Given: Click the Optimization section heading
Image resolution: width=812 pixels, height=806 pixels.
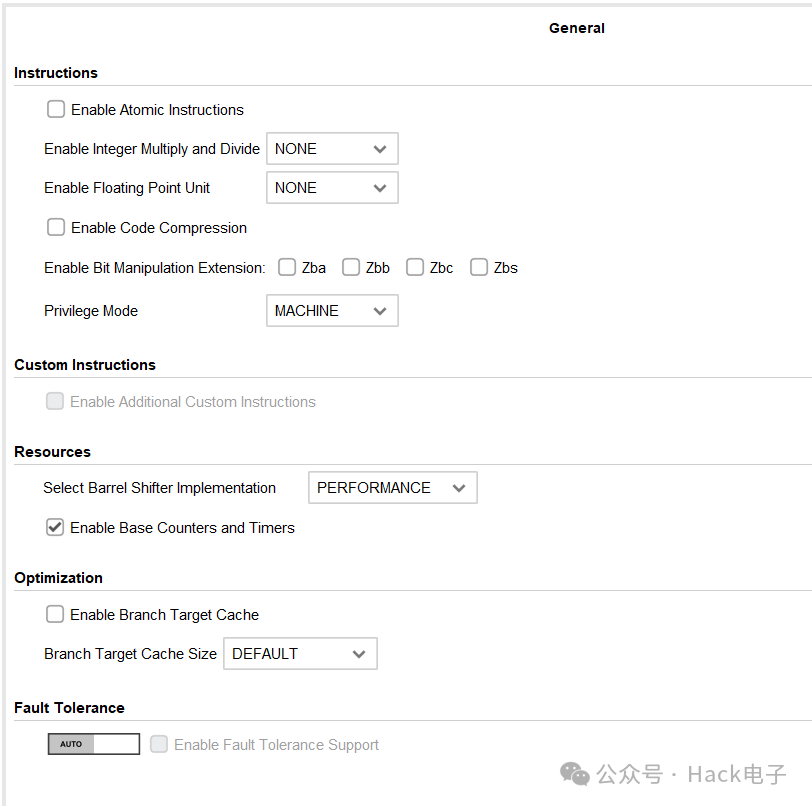Looking at the screenshot, I should (x=59, y=578).
